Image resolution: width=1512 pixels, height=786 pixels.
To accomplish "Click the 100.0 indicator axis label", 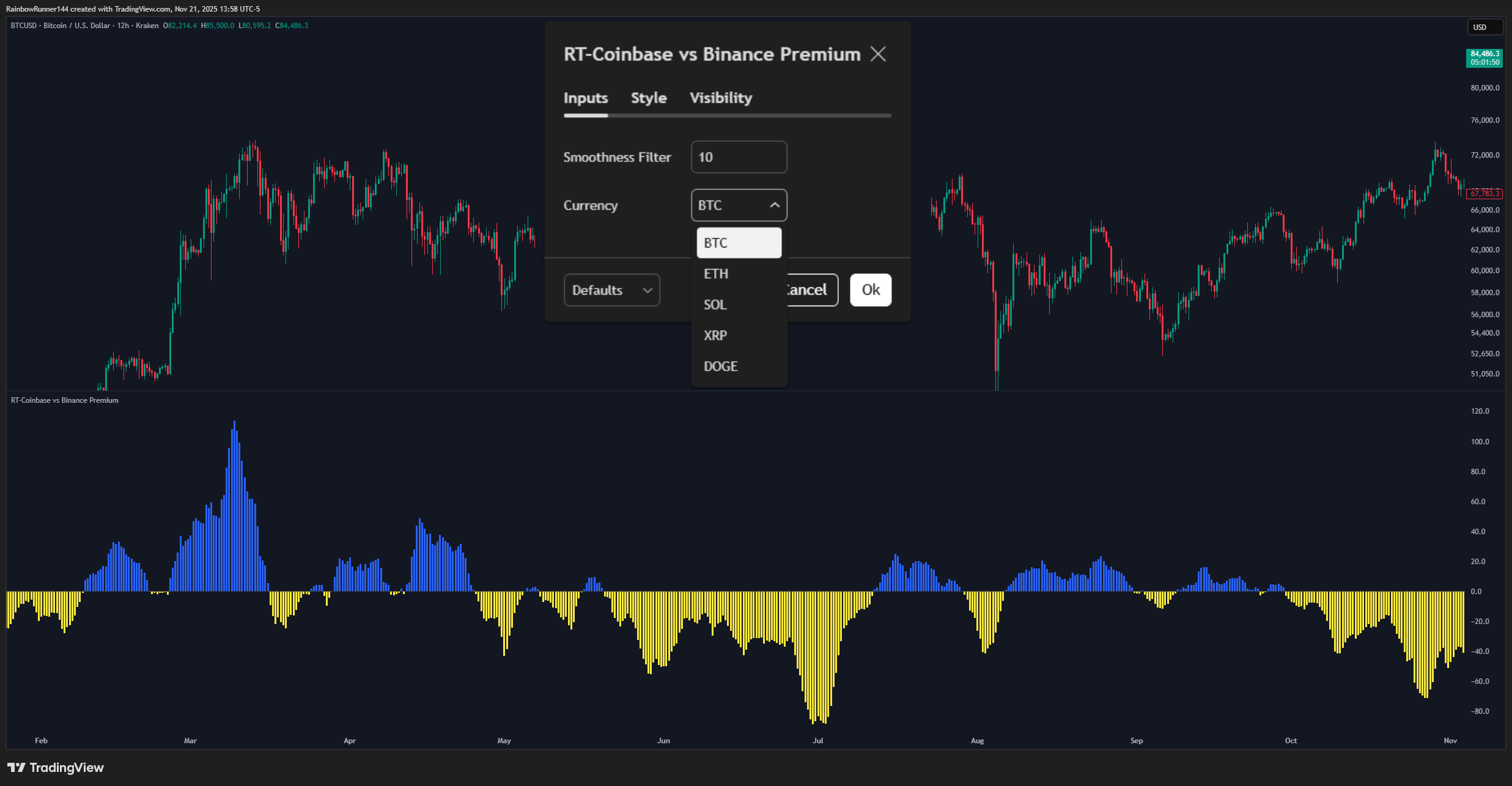I will coord(1480,442).
